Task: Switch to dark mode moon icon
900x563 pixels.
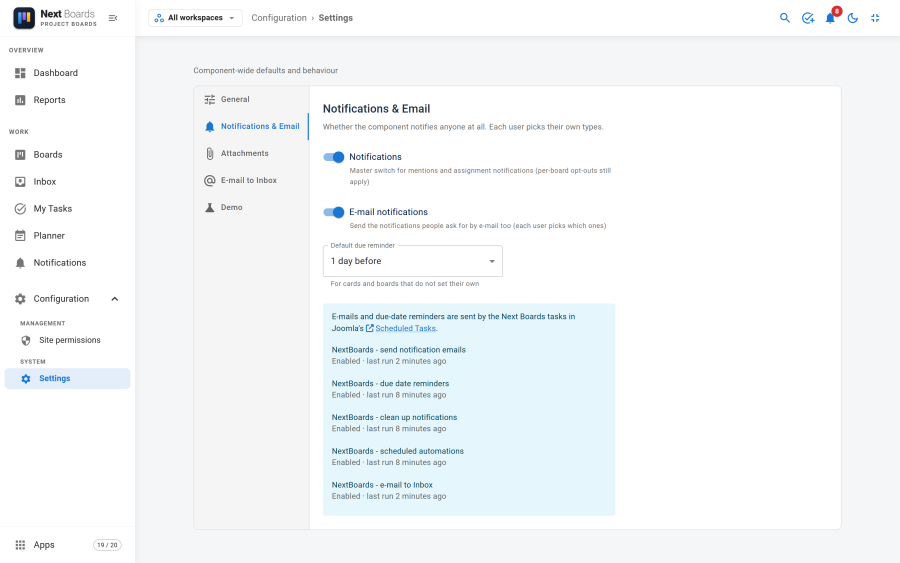Action: pyautogui.click(x=852, y=18)
